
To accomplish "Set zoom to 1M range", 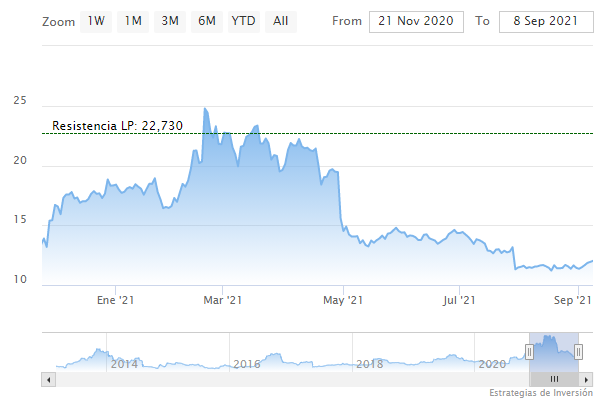I will coord(132,20).
